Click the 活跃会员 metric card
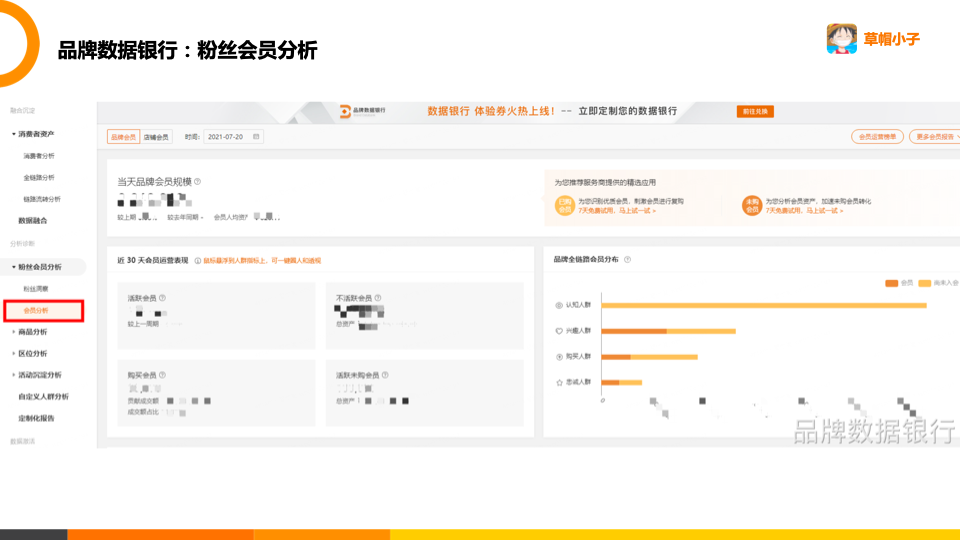The width and height of the screenshot is (960, 540). [216, 316]
